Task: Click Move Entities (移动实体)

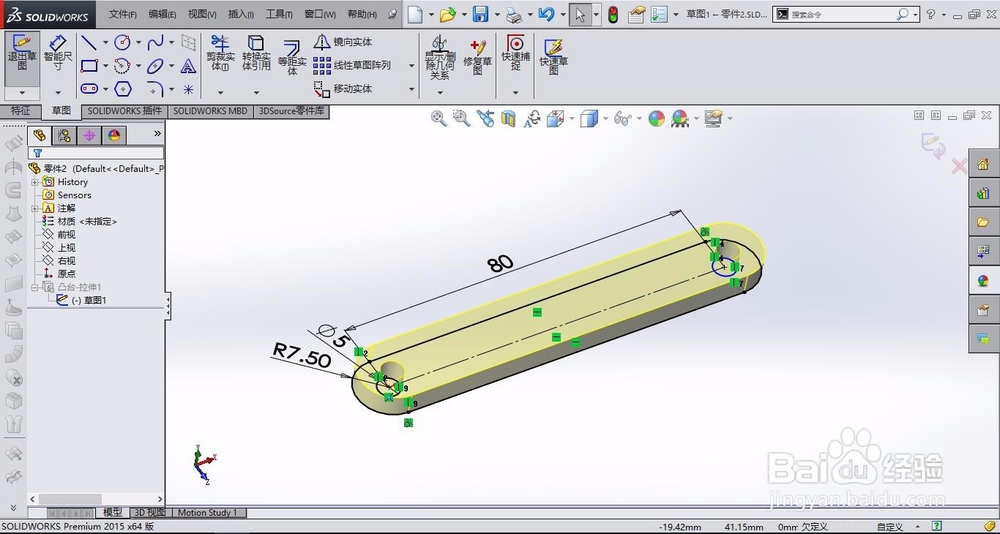Action: tap(343, 89)
